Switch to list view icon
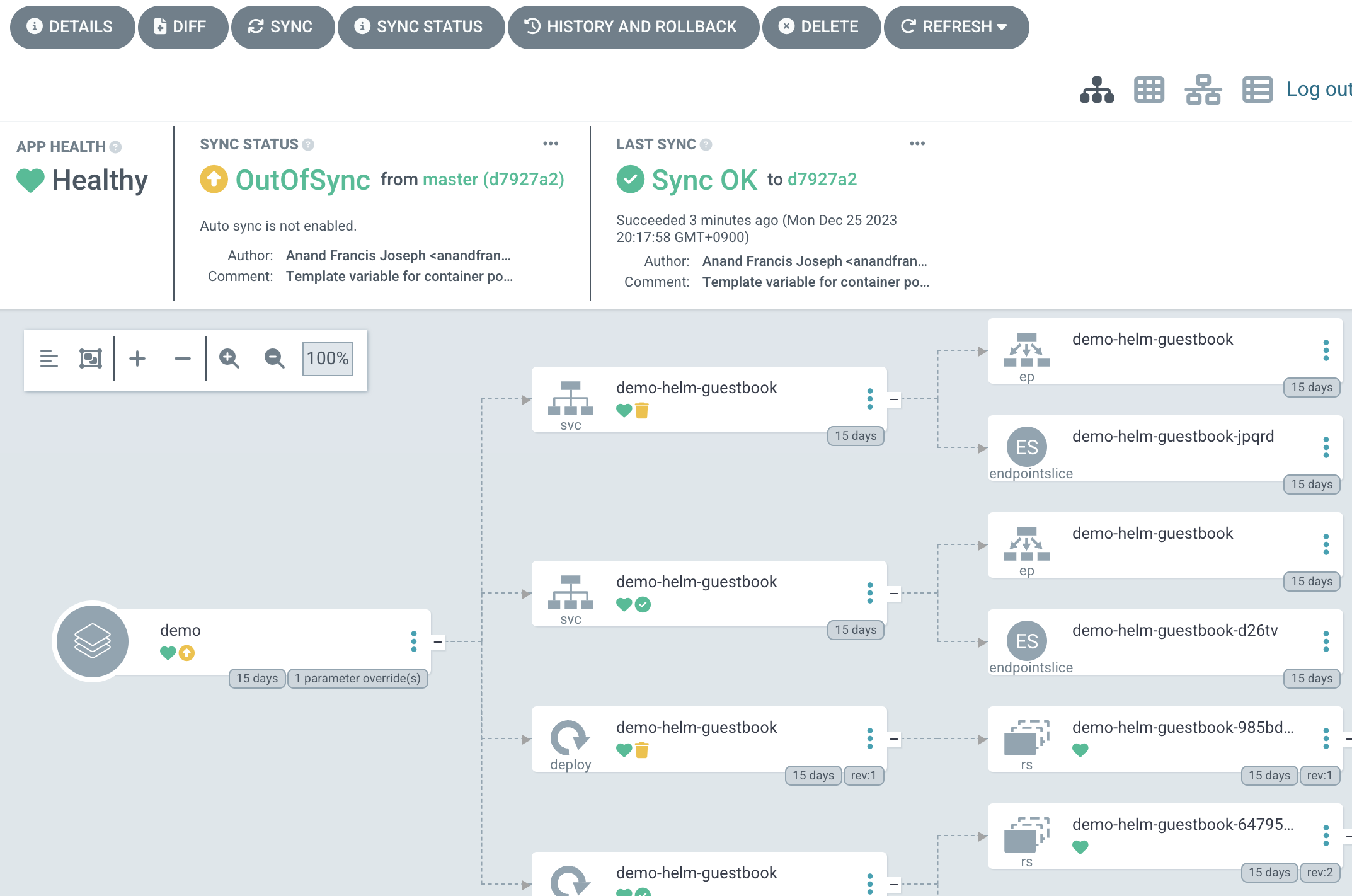This screenshot has height=896, width=1352. (1257, 89)
